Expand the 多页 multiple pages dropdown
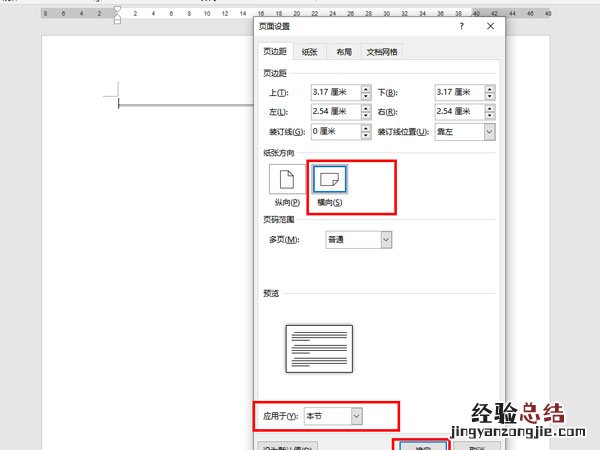 click(385, 239)
